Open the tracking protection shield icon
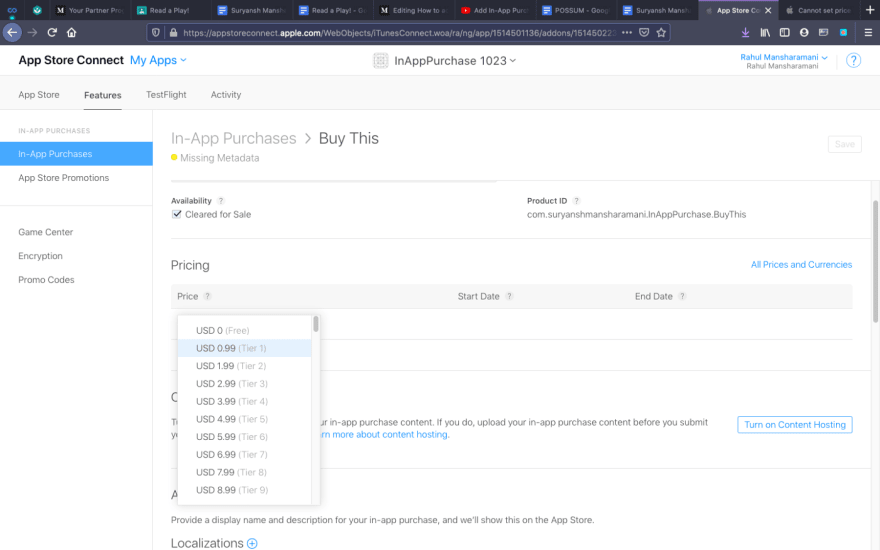The image size is (880, 550). [x=156, y=33]
